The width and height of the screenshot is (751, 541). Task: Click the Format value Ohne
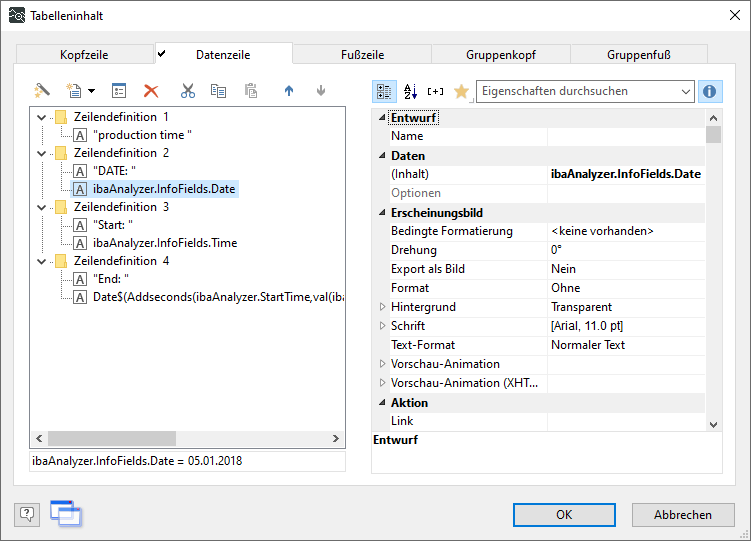pyautogui.click(x=626, y=288)
